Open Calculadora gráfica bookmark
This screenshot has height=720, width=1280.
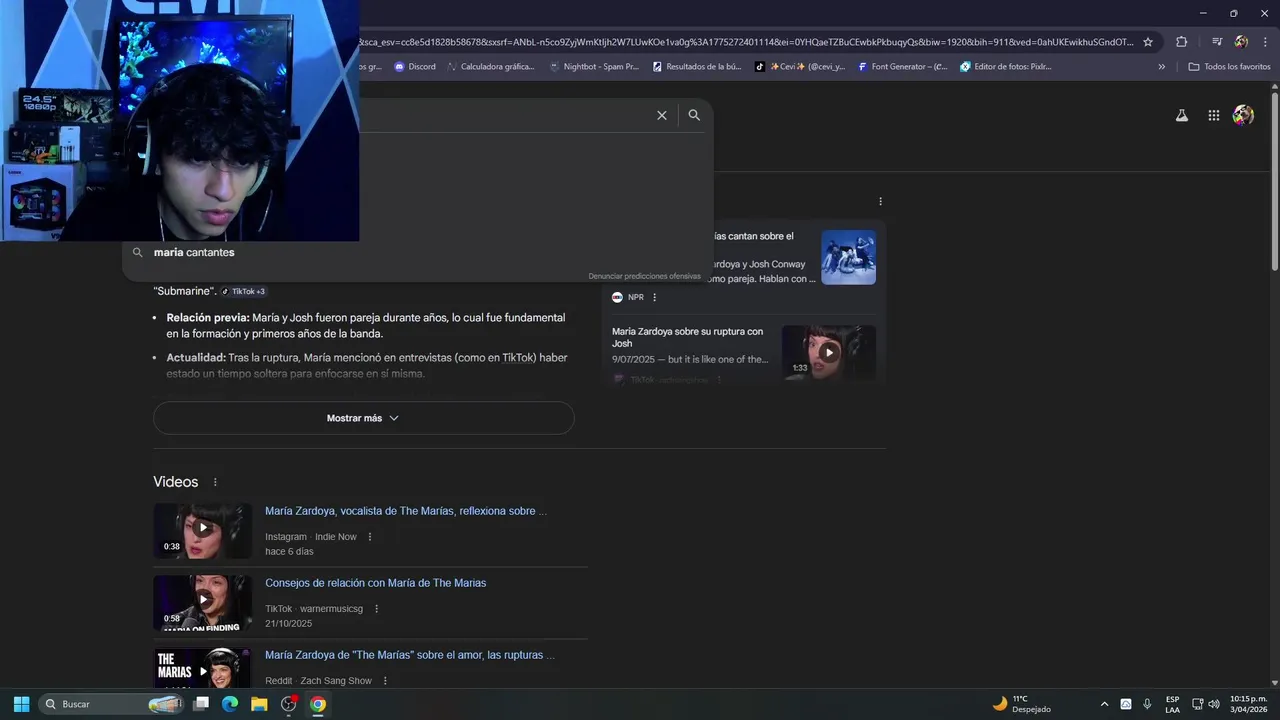[x=490, y=67]
